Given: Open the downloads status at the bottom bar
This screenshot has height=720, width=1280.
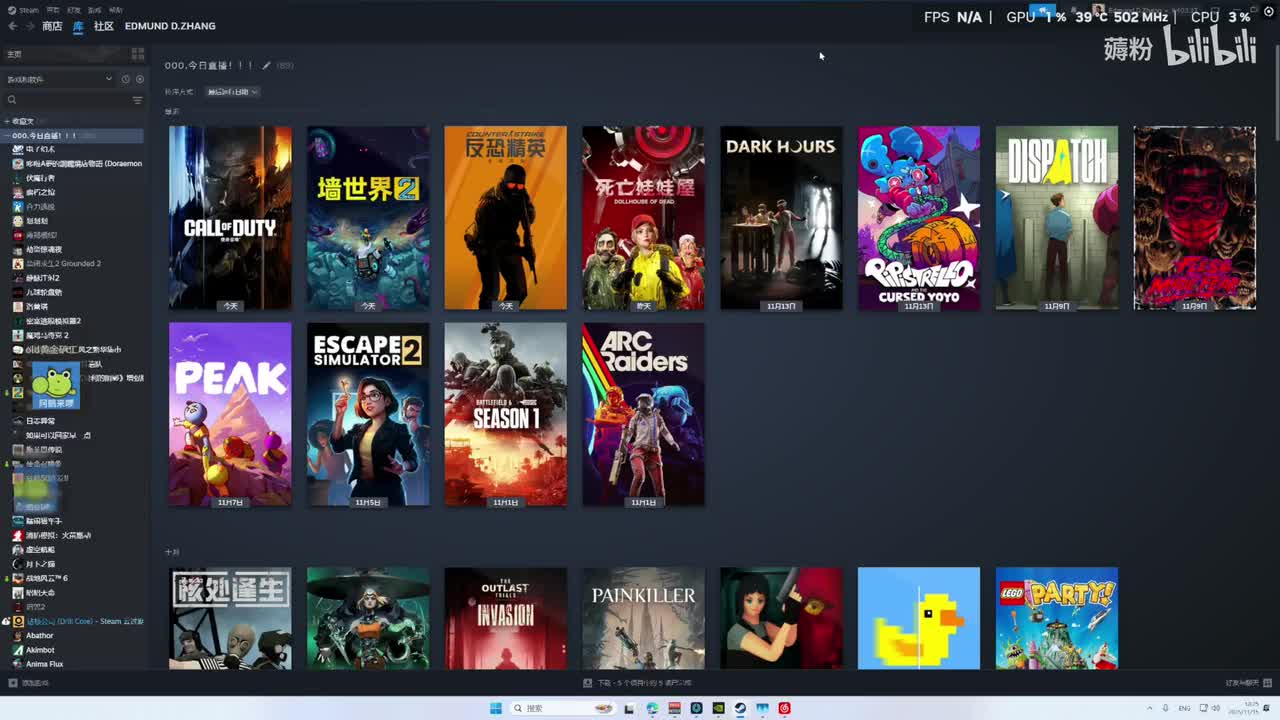Looking at the screenshot, I should tap(640, 683).
